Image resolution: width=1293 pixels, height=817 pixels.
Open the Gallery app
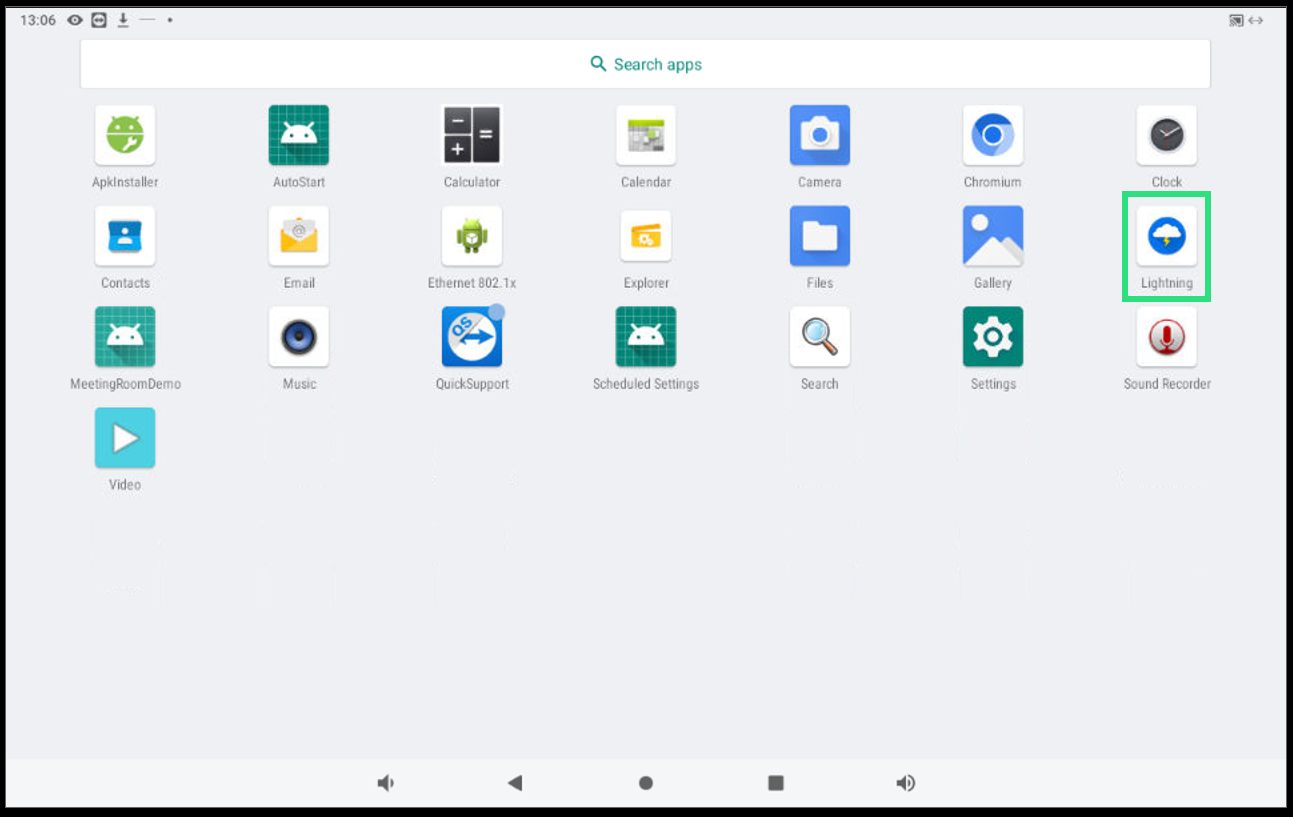click(x=993, y=236)
